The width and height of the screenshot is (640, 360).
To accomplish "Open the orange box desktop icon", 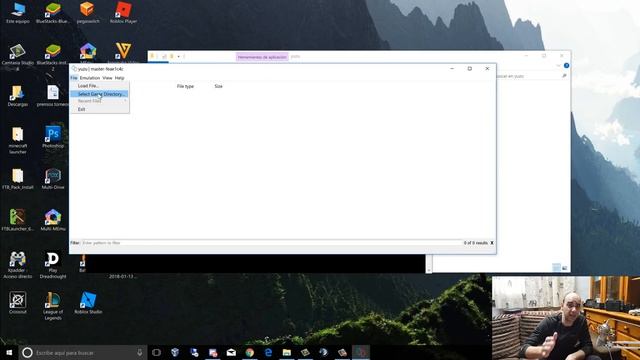I will (88, 13).
